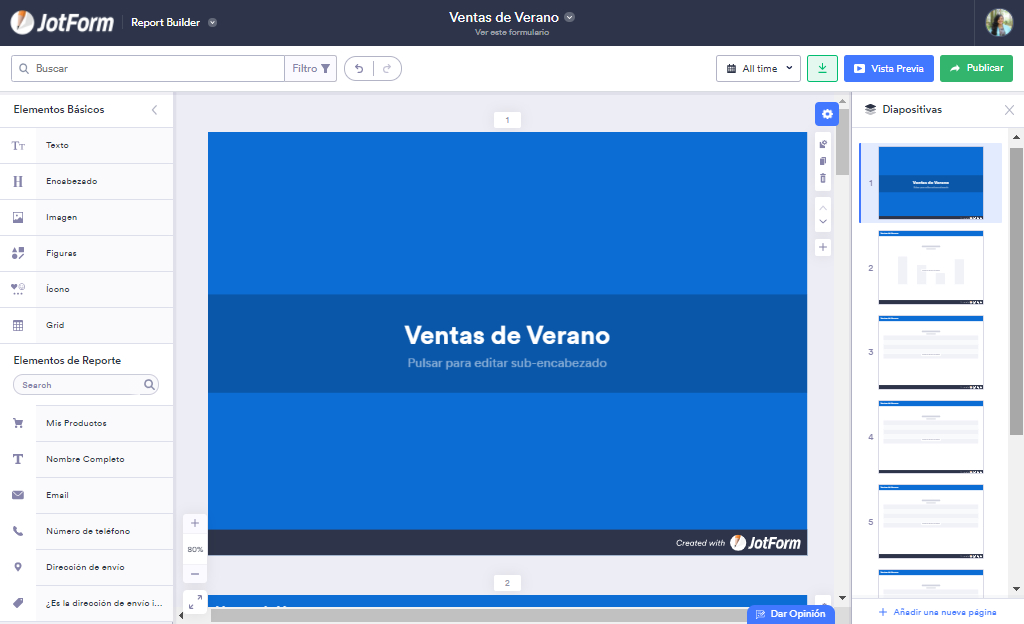1024x624 pixels.
Task: Click the Diapositivas panel scrollbar thumb
Action: (1016, 291)
